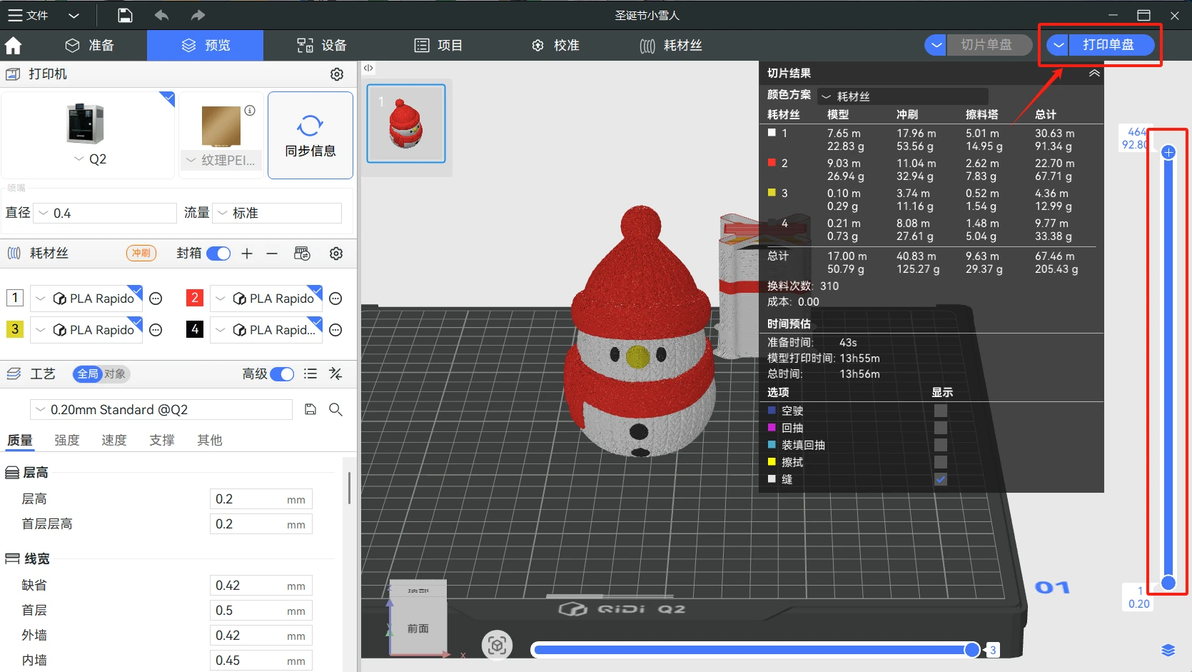Uncheck the 缝 display checkbox
This screenshot has width=1192, height=672.
[x=940, y=480]
